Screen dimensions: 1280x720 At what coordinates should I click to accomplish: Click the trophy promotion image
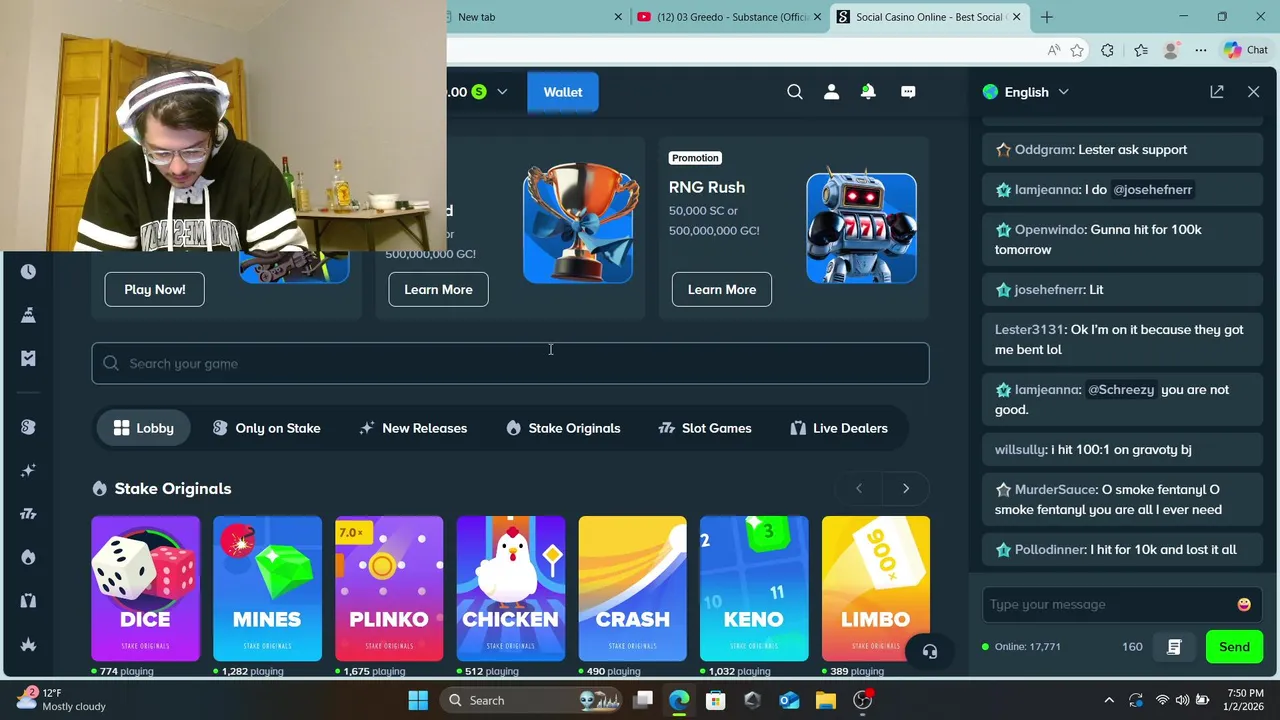[x=578, y=224]
